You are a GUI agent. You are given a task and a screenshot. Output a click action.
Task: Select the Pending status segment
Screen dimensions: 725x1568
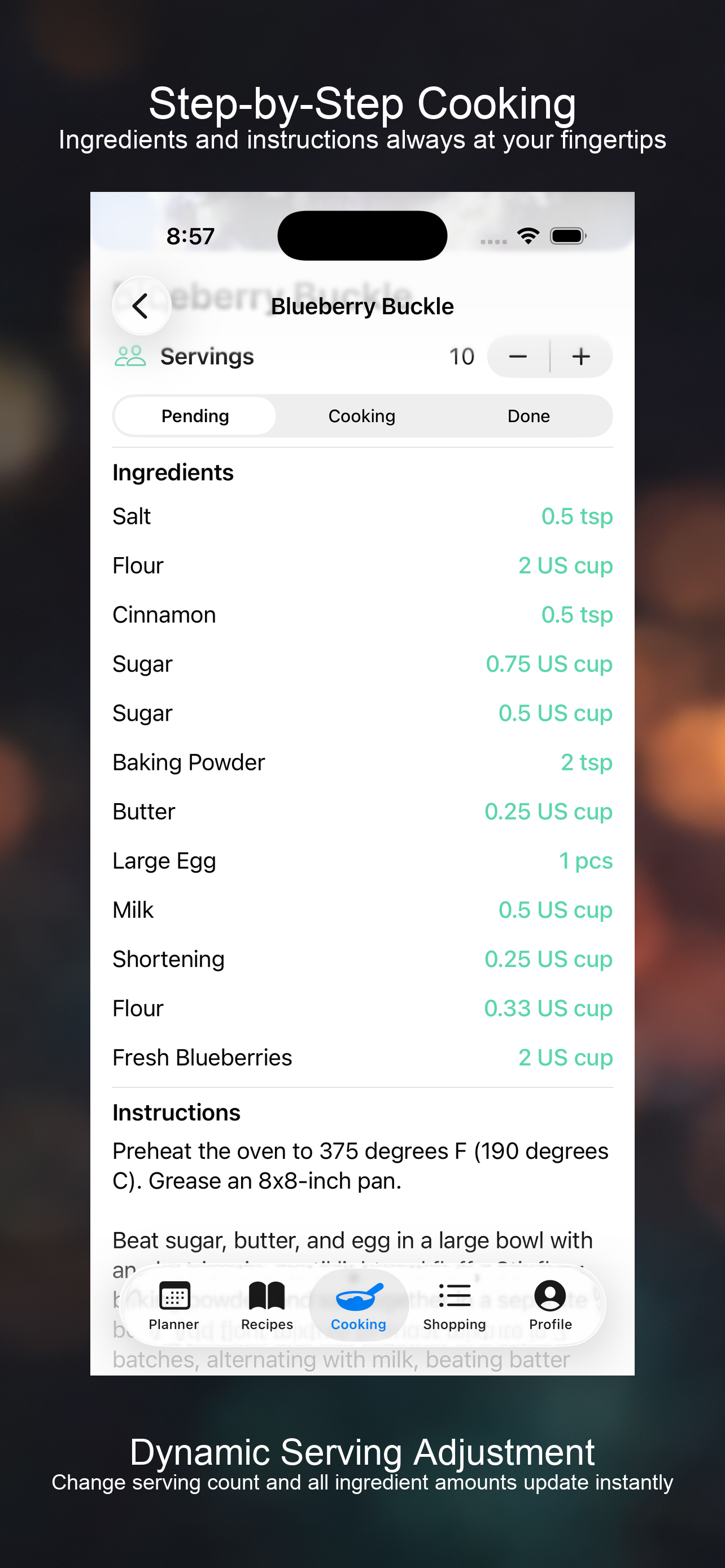[195, 417]
